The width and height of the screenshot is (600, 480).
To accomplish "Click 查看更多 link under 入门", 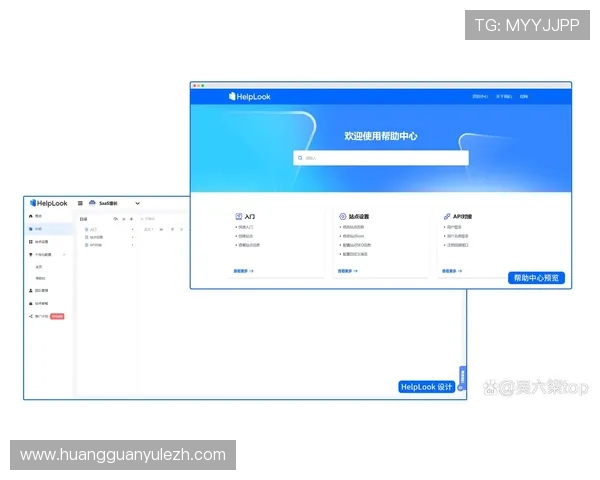I will [x=243, y=271].
